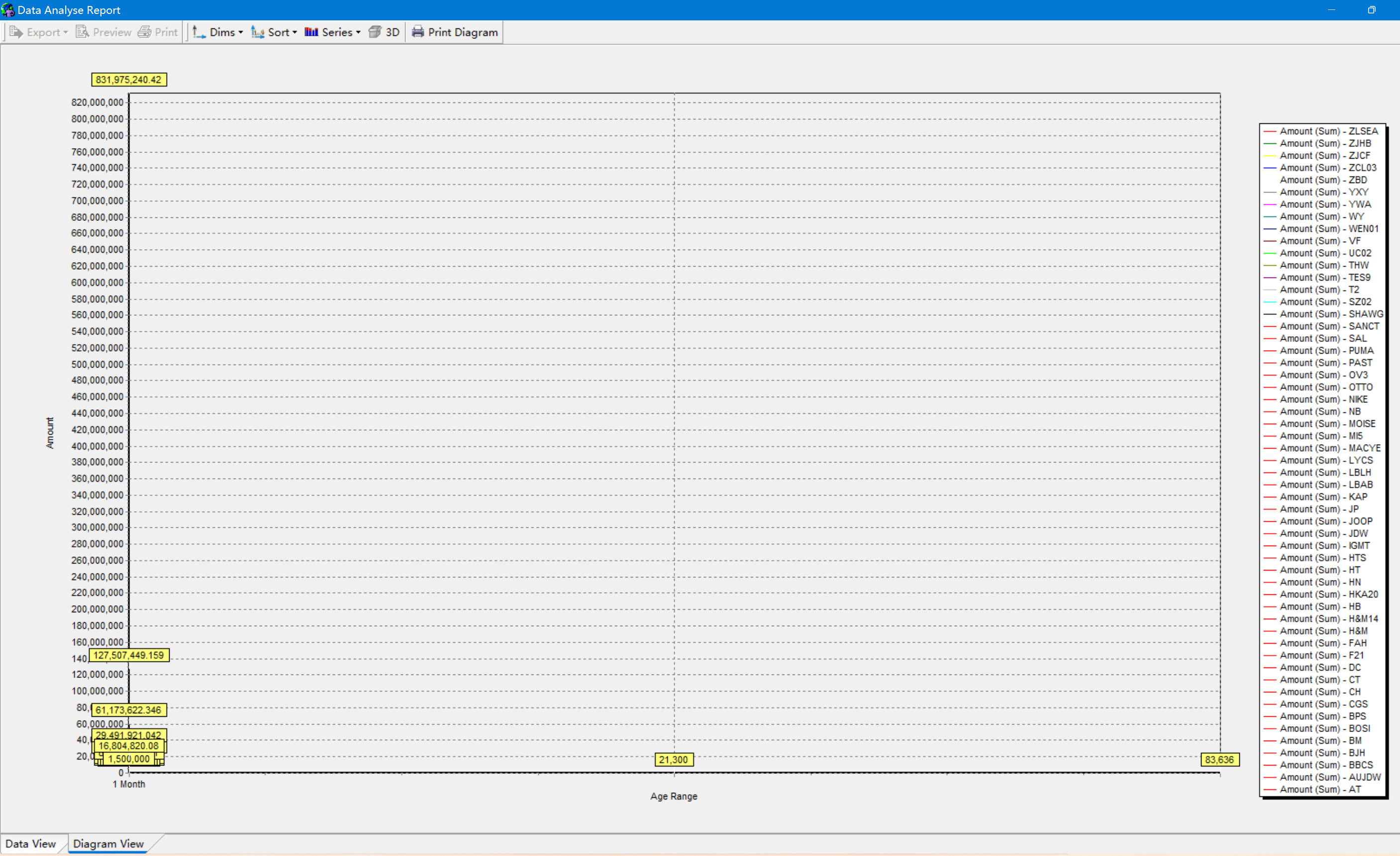This screenshot has height=856, width=1400.
Task: Click legend entry Amount (Sum) - SHAWG
Action: tap(1324, 314)
